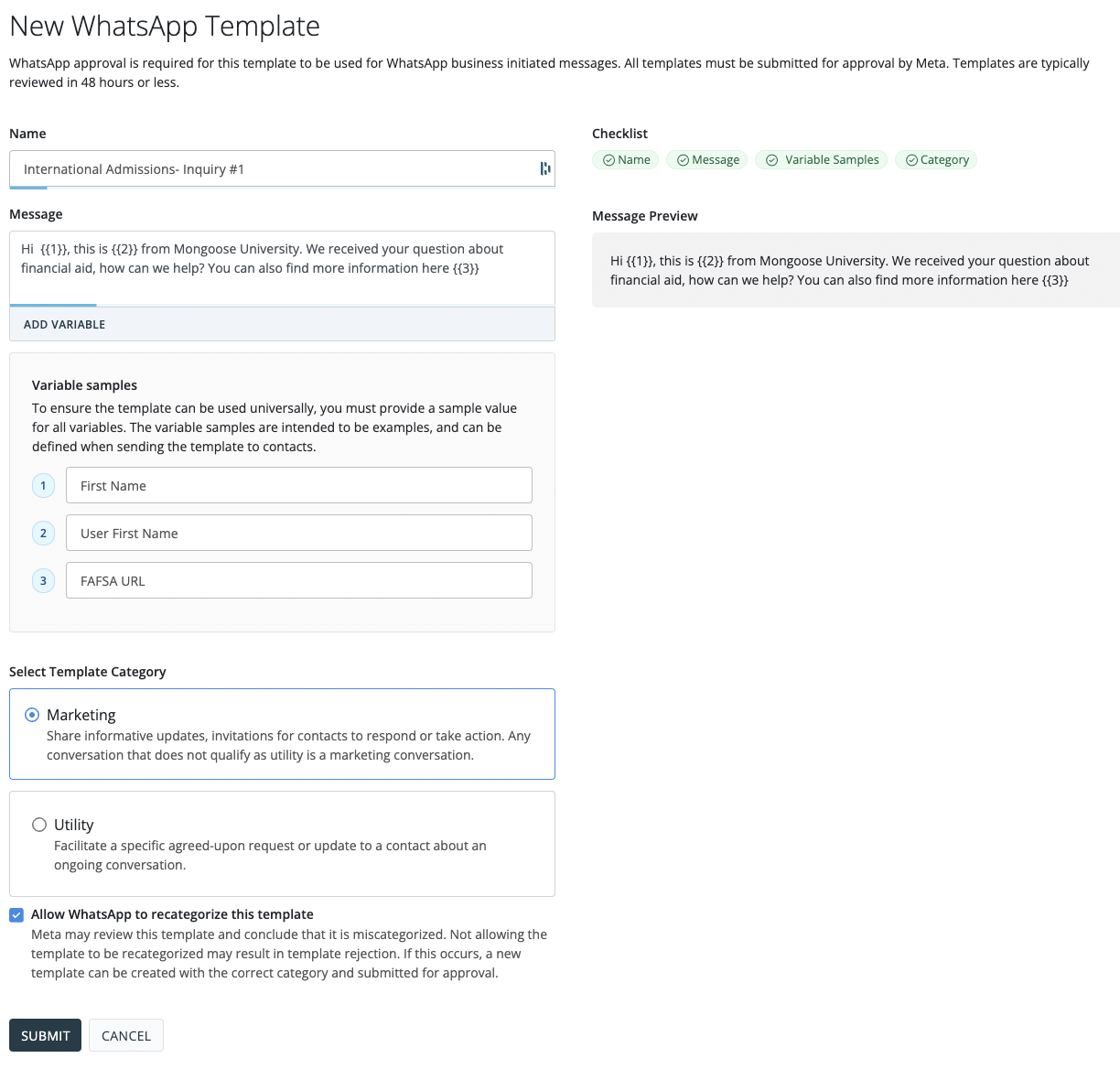The height and width of the screenshot is (1069, 1120).
Task: Click the Name checklist checkmark icon
Action: pos(608,160)
